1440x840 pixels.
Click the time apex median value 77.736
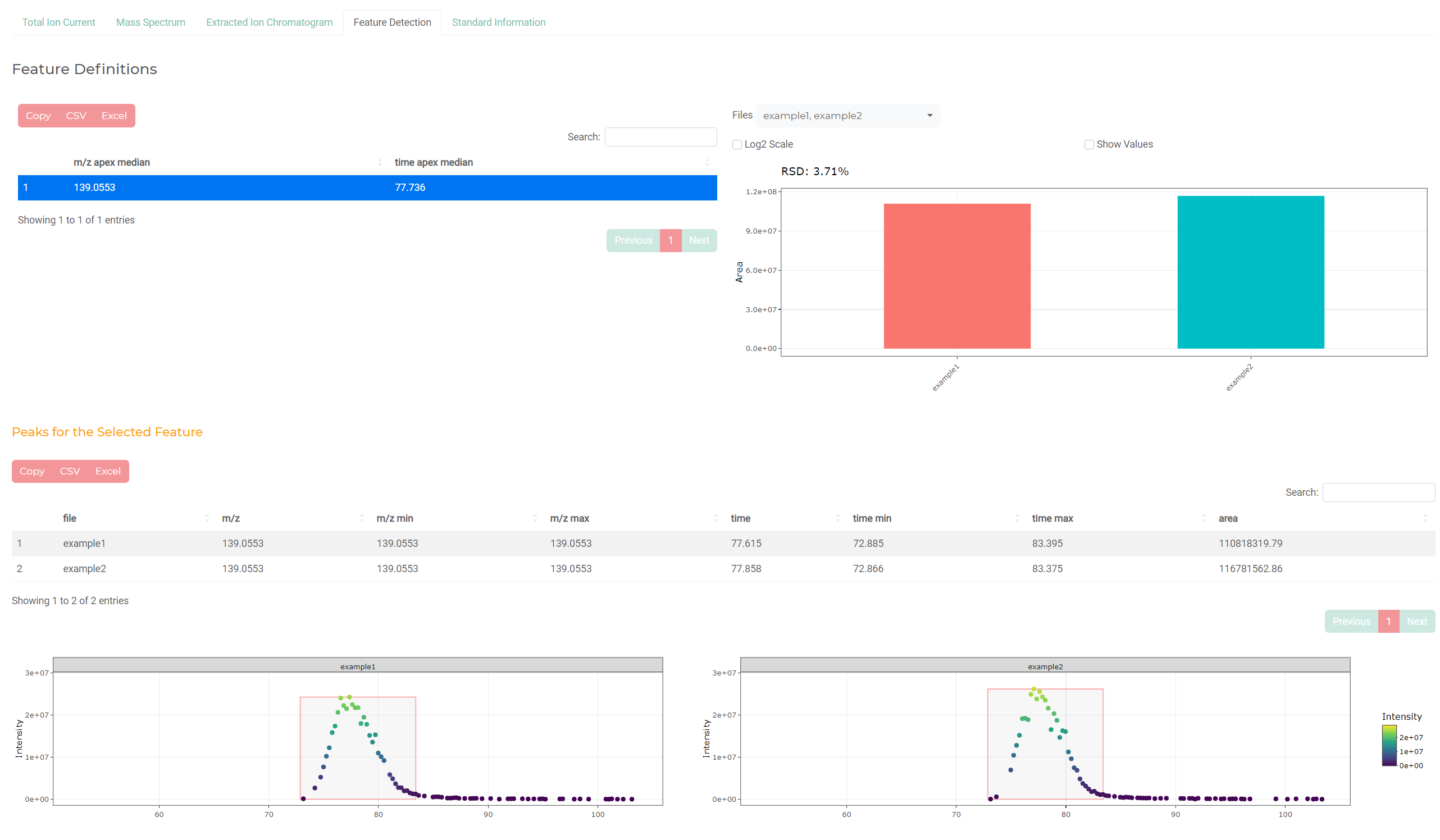pyautogui.click(x=410, y=188)
